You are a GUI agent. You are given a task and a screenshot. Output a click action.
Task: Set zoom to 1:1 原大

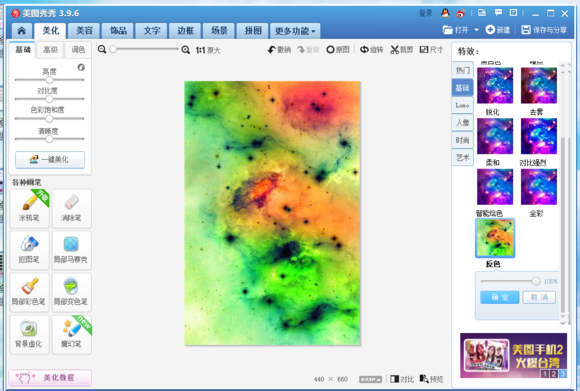[208, 50]
